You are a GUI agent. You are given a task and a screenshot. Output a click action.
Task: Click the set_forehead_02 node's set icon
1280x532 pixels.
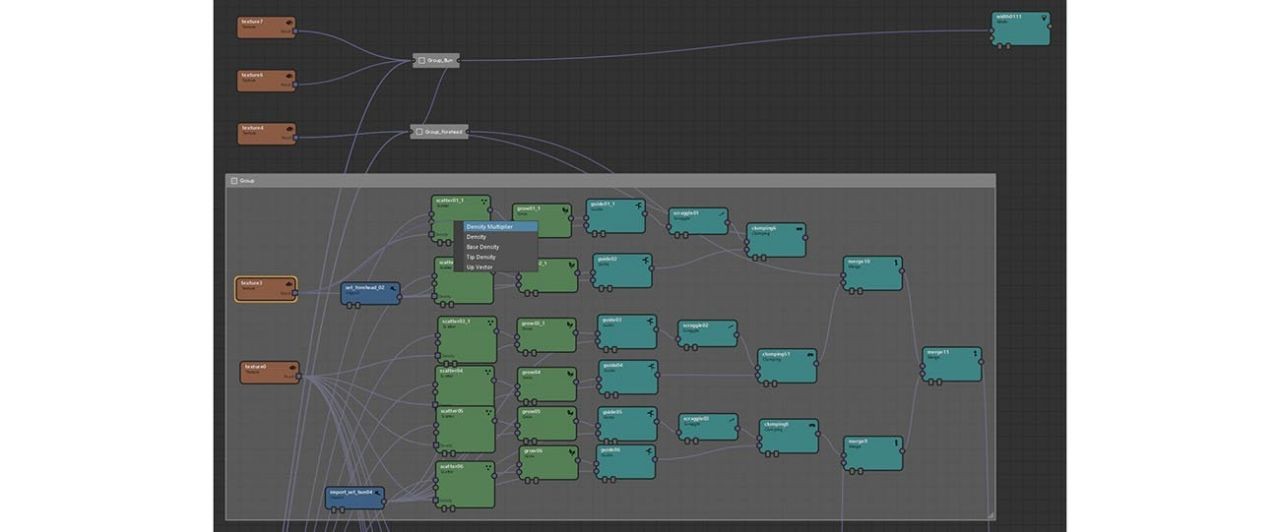click(x=393, y=287)
